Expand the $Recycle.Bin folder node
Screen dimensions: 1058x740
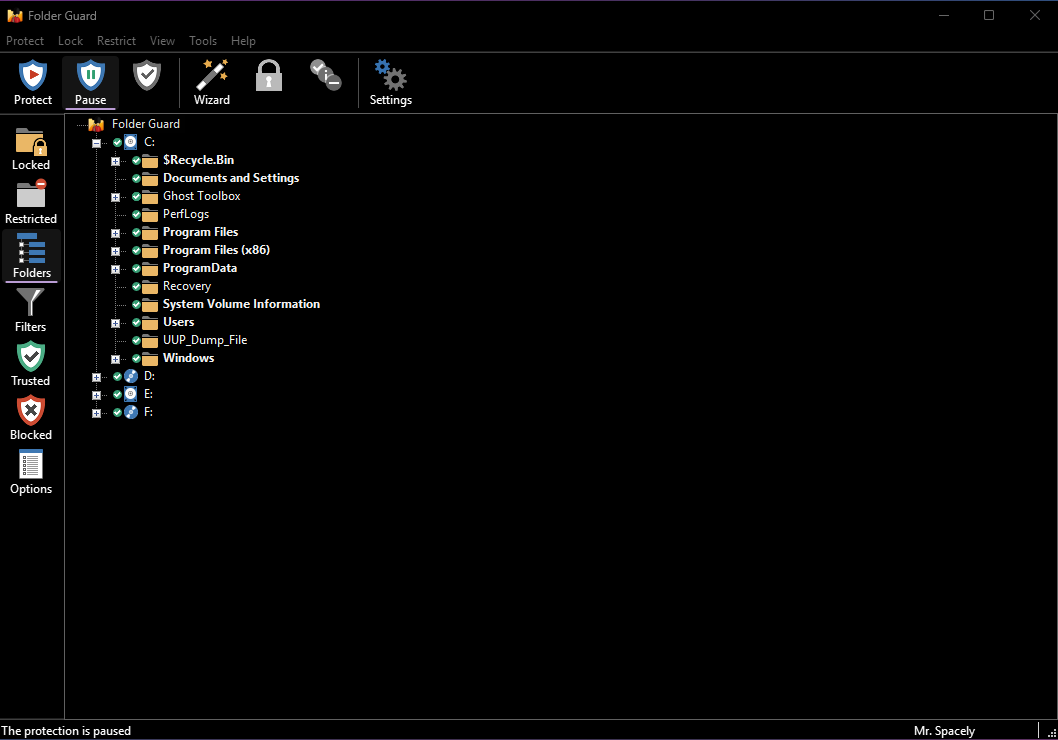pos(115,161)
